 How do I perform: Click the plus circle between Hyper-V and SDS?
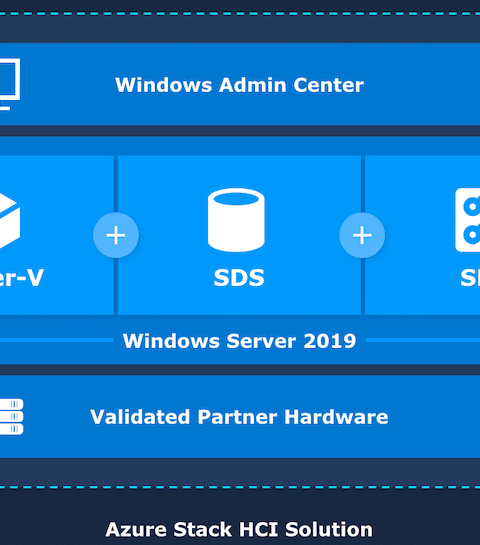(116, 235)
